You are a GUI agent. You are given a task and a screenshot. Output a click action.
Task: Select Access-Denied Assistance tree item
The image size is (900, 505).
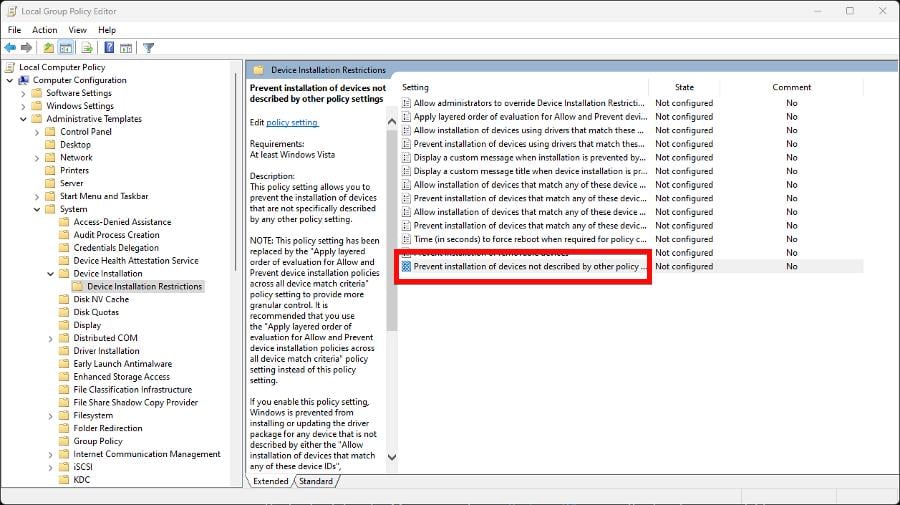tap(122, 222)
